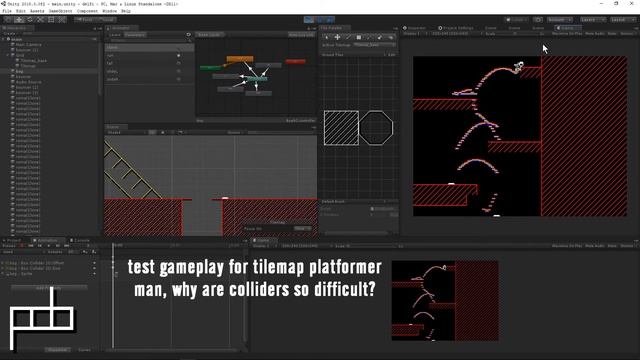The width and height of the screenshot is (640, 360).
Task: Open the Layers dropdown in top toolbar
Action: (x=593, y=20)
